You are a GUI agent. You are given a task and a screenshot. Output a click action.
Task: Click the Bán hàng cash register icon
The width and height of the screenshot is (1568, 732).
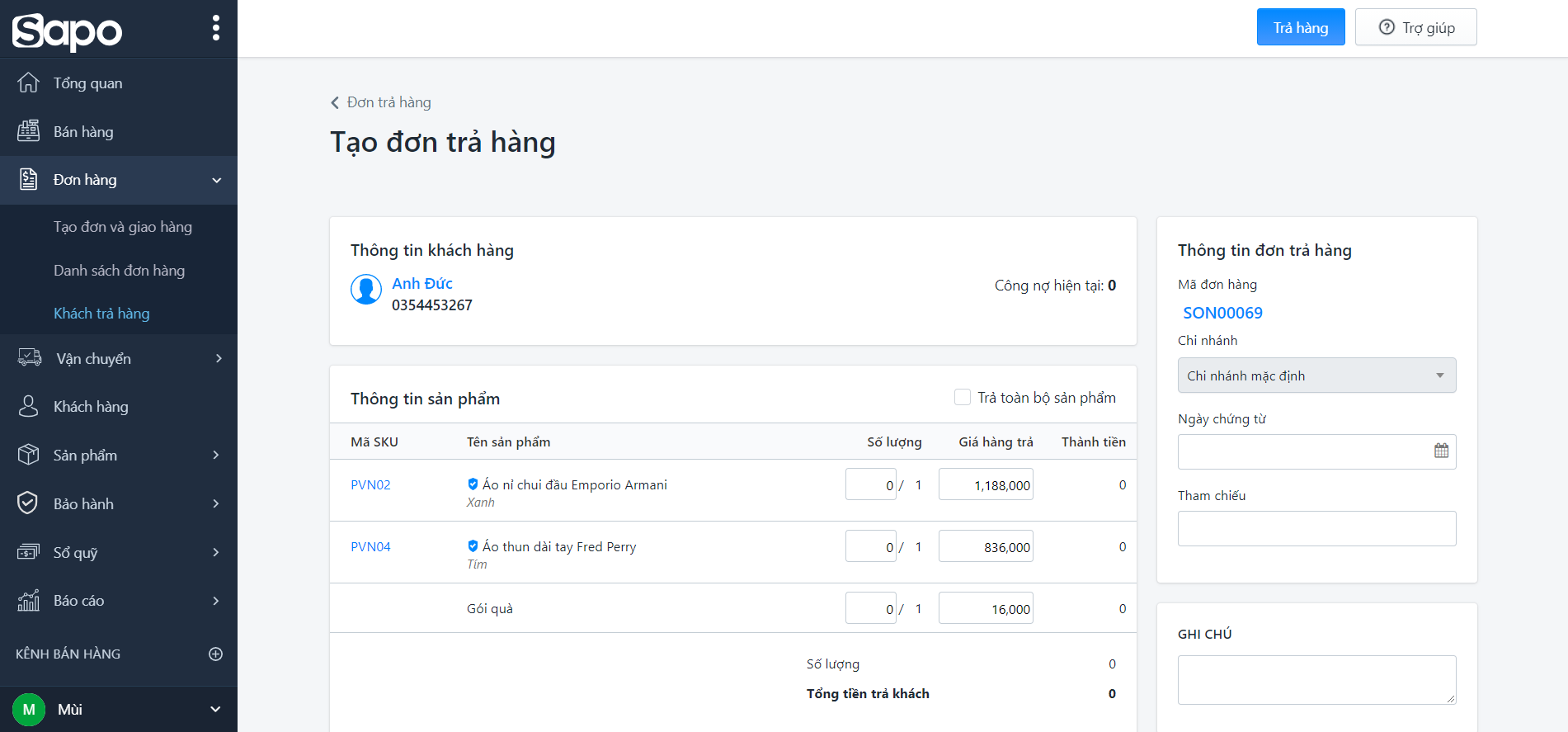tap(28, 131)
